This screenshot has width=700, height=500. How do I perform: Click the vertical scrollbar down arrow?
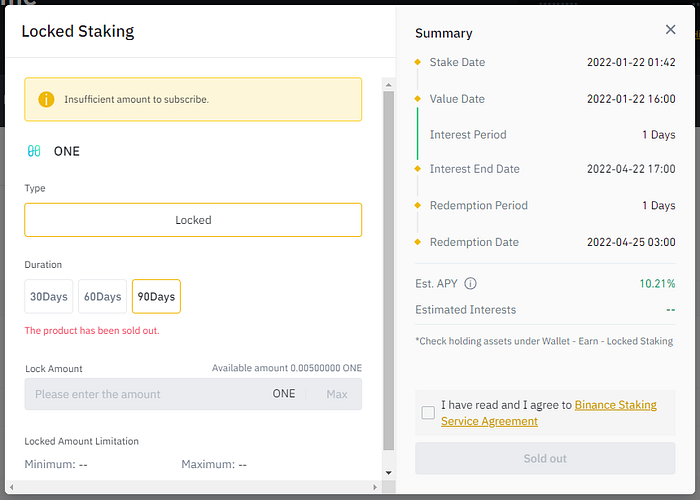click(388, 473)
